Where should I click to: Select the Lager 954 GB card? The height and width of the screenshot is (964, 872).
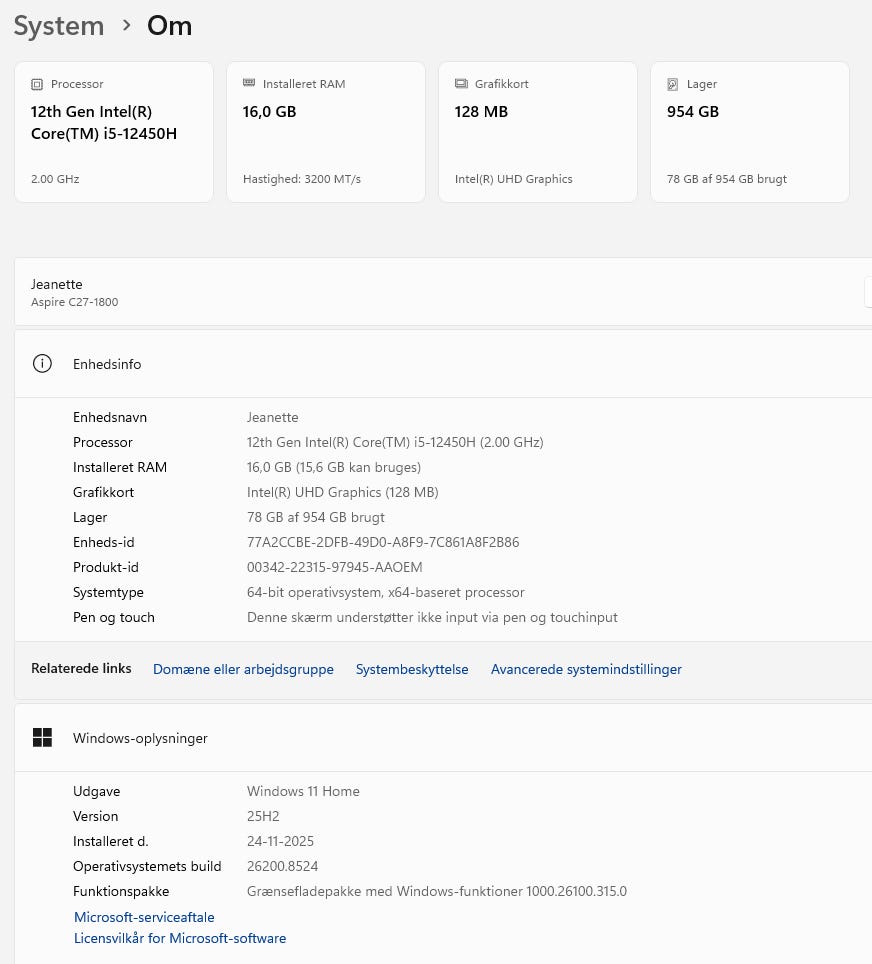click(x=750, y=132)
